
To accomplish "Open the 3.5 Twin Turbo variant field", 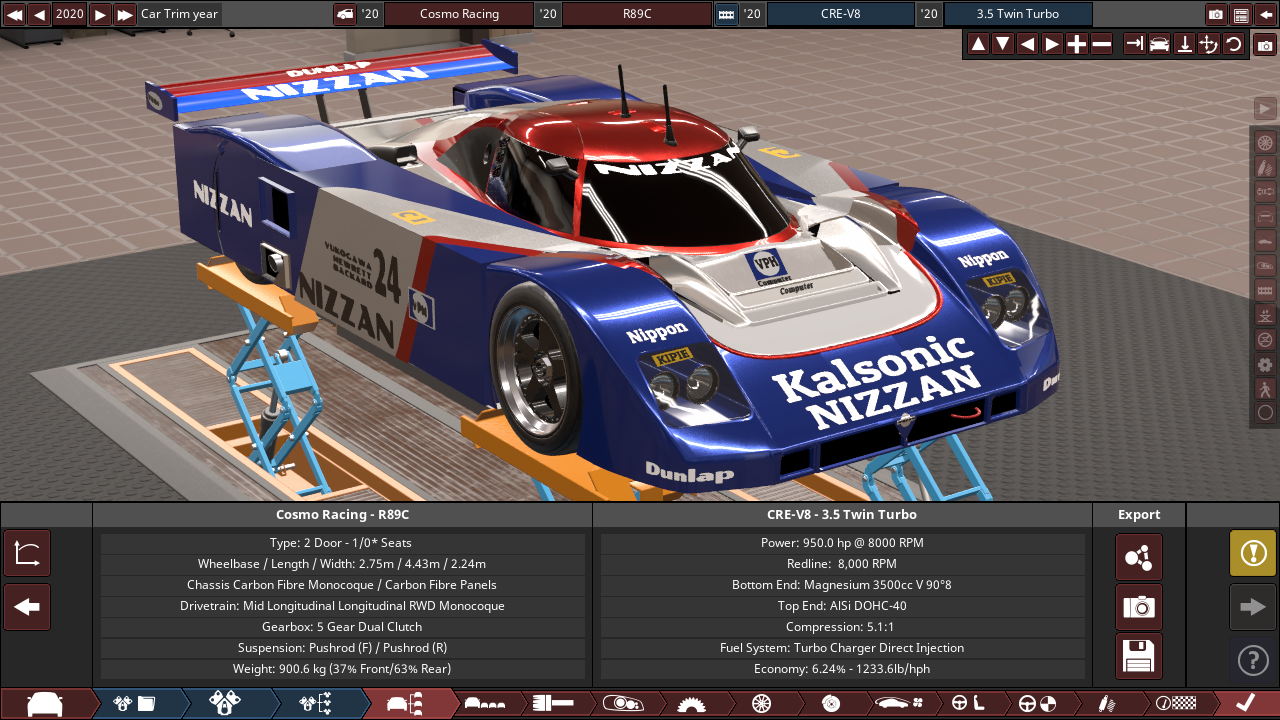I will pos(1018,14).
